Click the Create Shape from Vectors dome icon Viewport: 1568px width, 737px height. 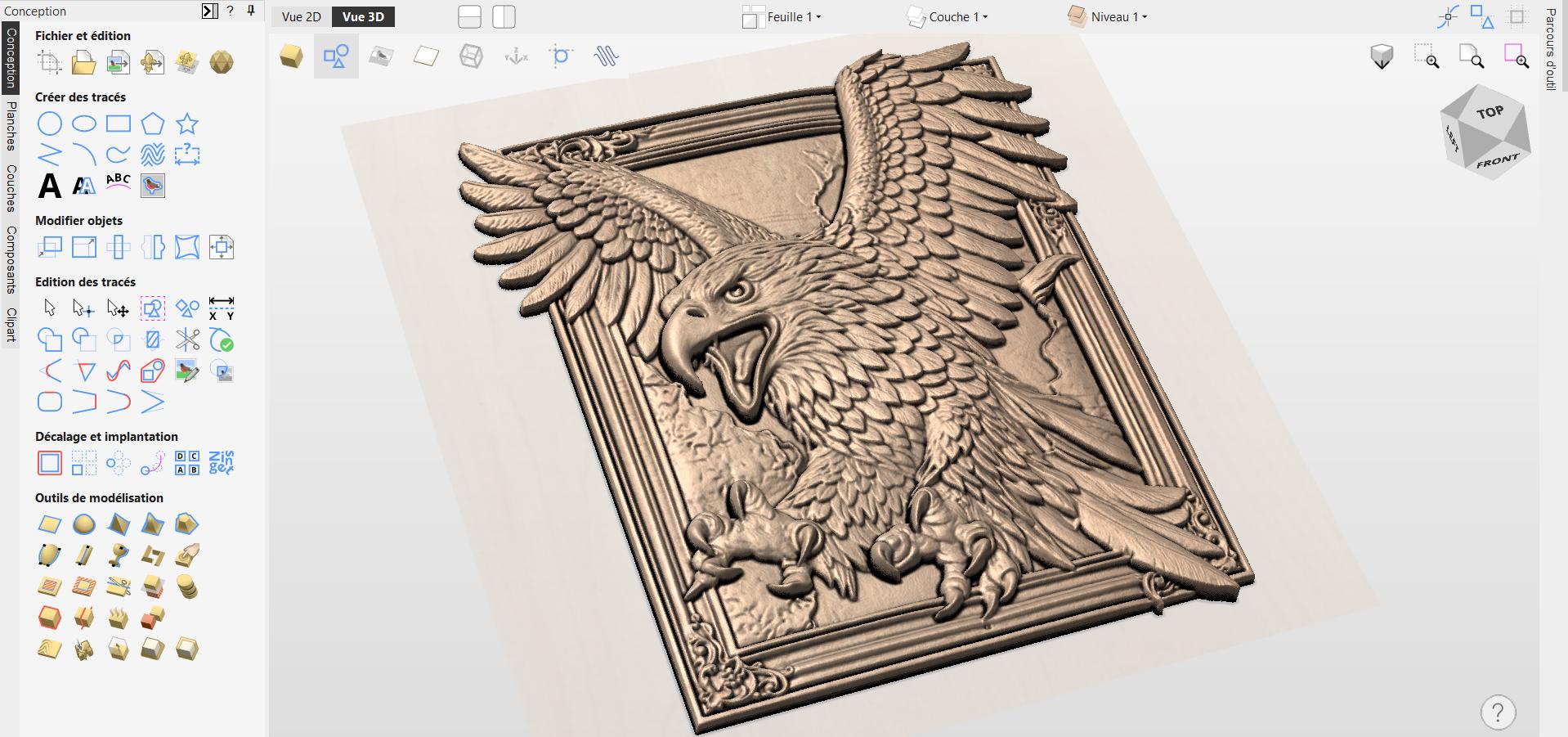point(84,524)
